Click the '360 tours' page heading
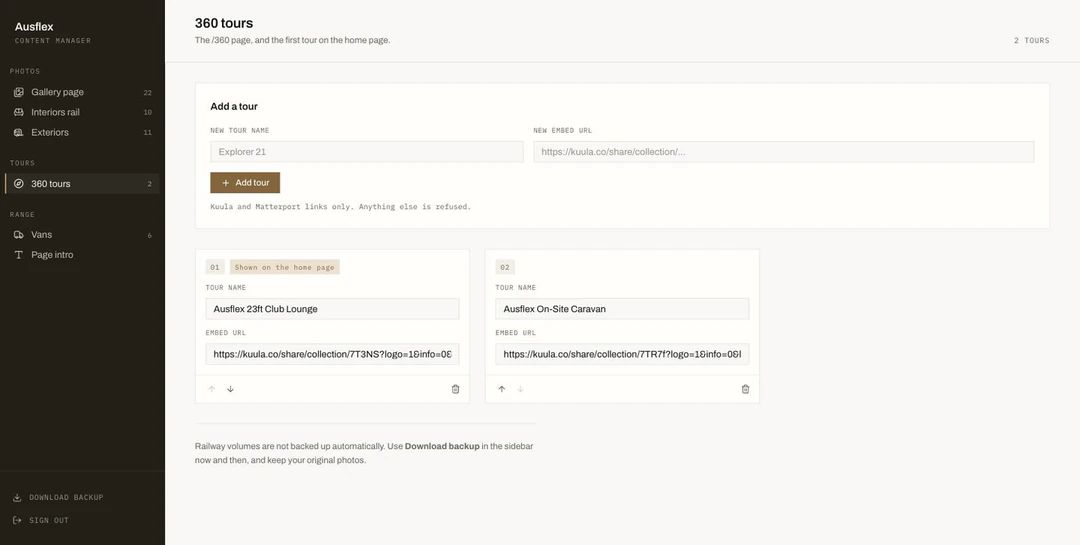This screenshot has height=545, width=1080. (224, 23)
